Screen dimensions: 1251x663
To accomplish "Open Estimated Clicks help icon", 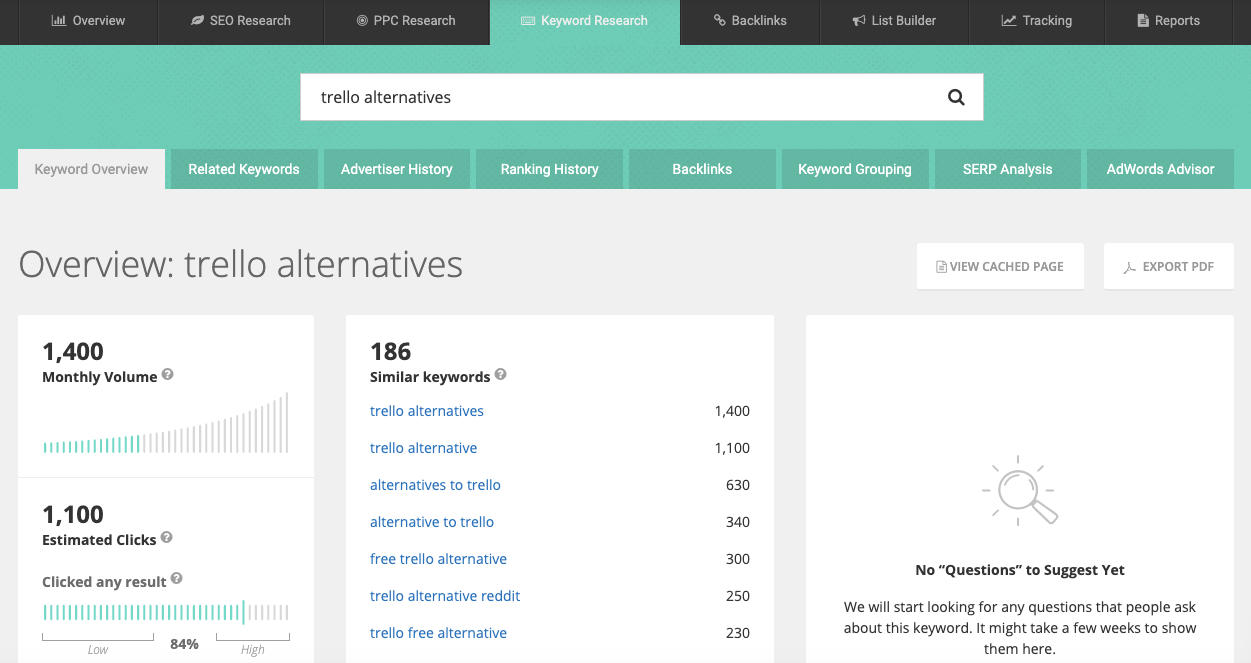I will pos(167,538).
